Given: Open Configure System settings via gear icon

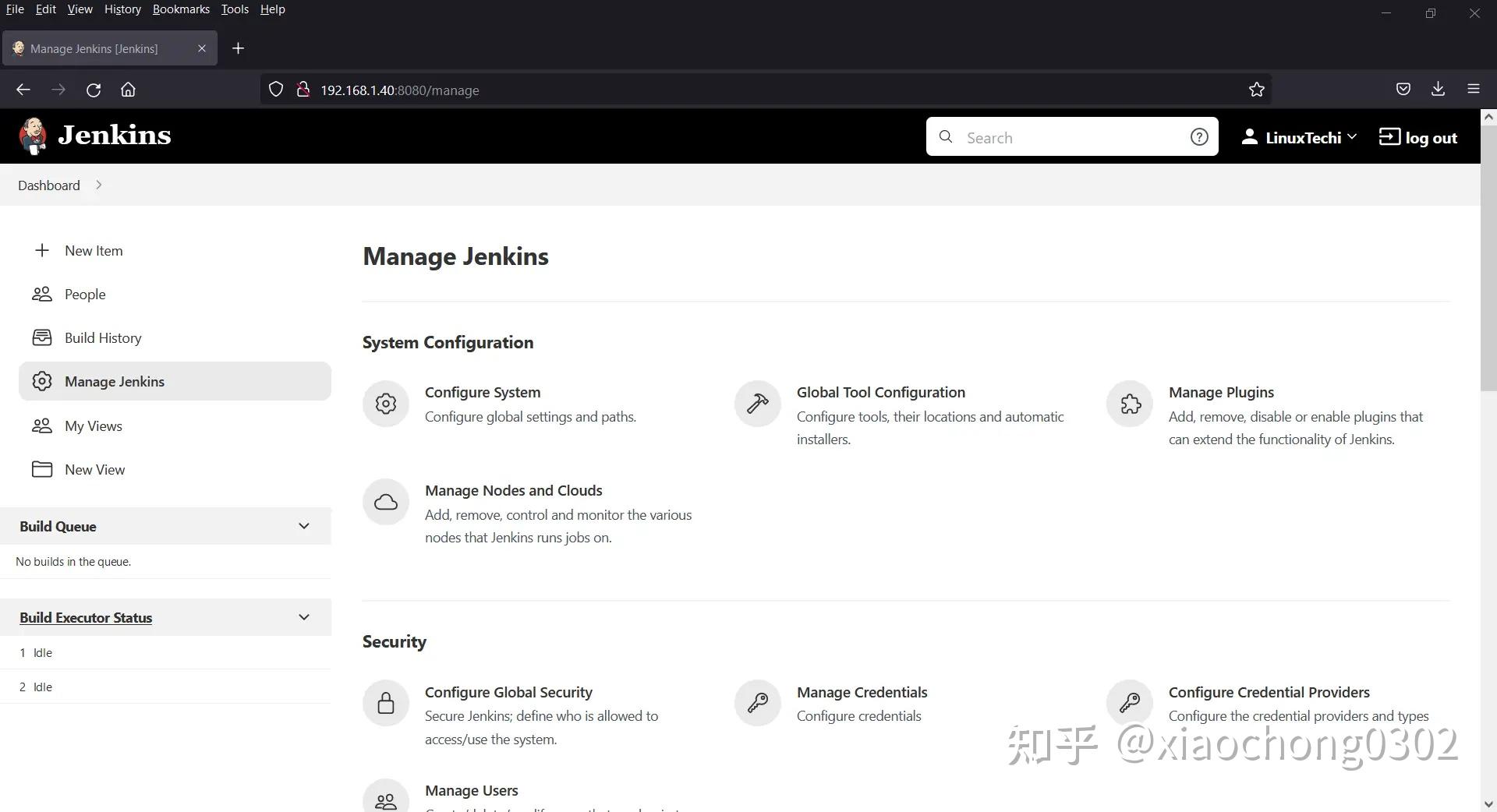Looking at the screenshot, I should 385,404.
